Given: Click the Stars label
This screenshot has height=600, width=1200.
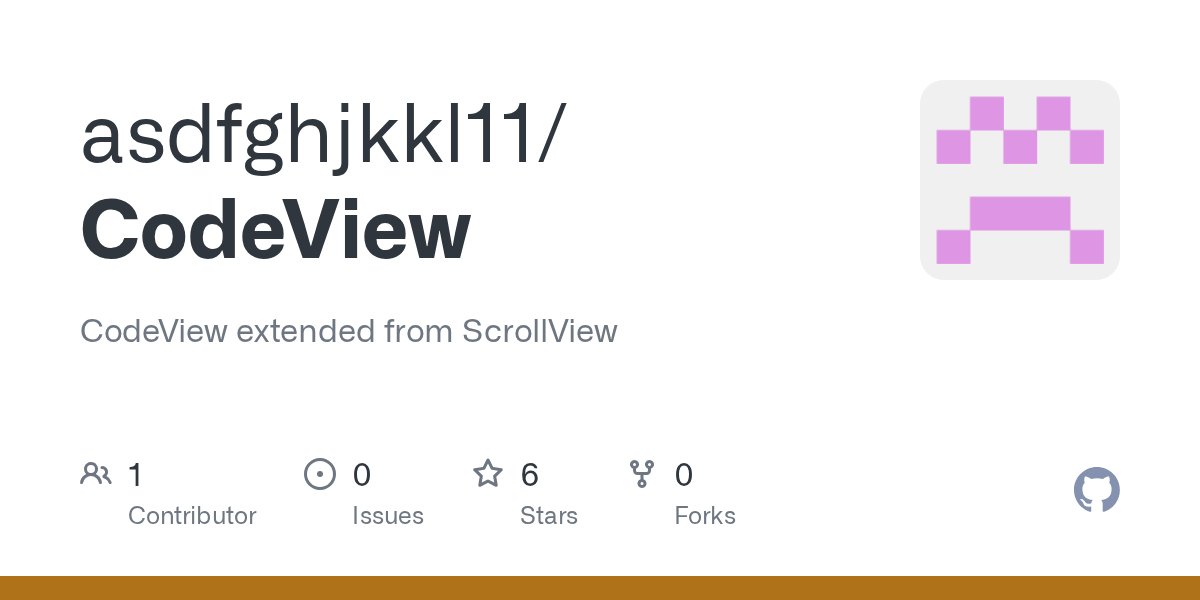Looking at the screenshot, I should click(549, 516).
